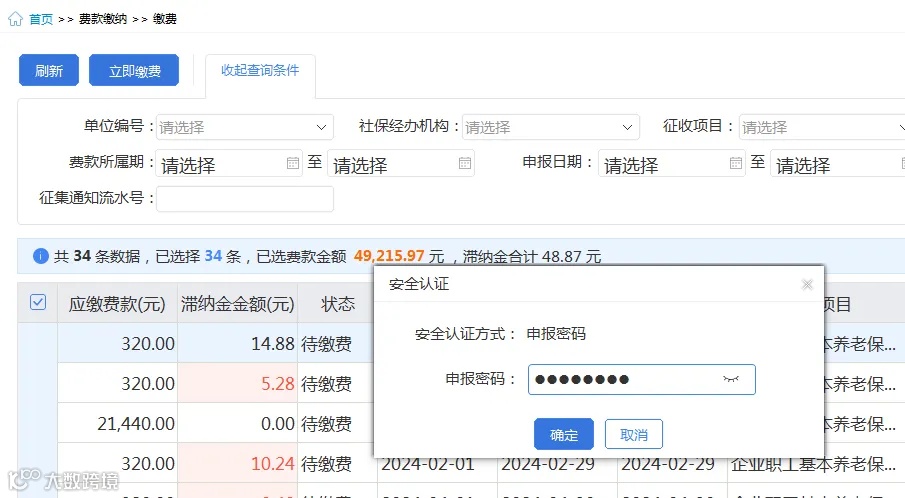The width and height of the screenshot is (905, 498).
Task: Click the 立即缴费 button
Action: point(134,70)
